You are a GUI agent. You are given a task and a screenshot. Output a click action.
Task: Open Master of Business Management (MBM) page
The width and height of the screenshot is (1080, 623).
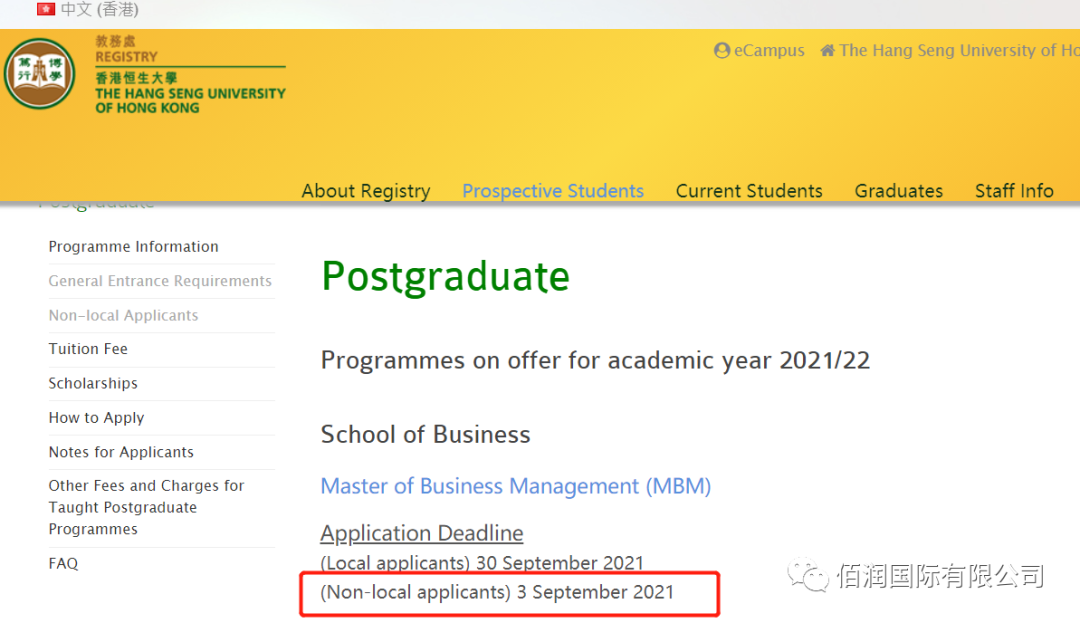[x=516, y=486]
